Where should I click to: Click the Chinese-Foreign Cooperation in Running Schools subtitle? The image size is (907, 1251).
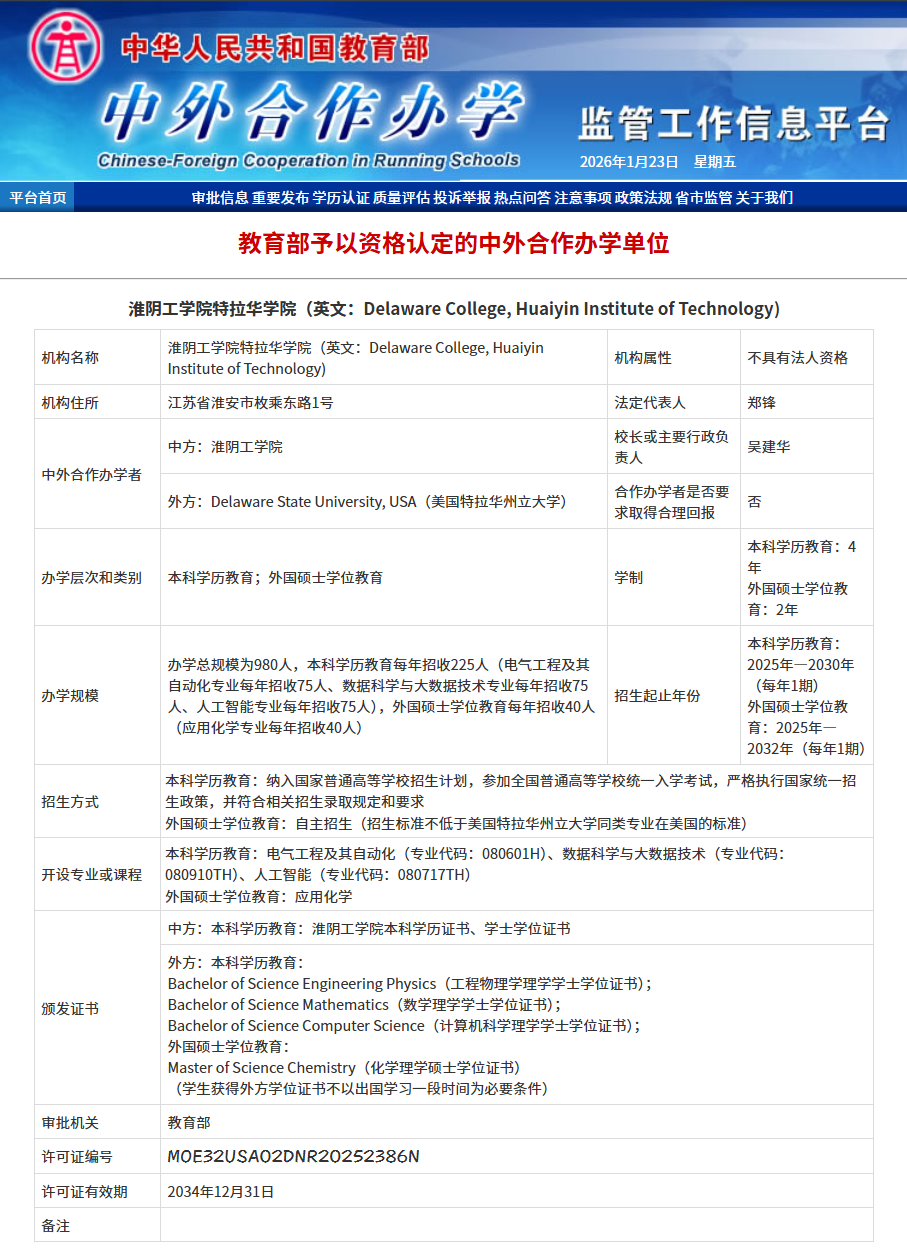(x=309, y=160)
